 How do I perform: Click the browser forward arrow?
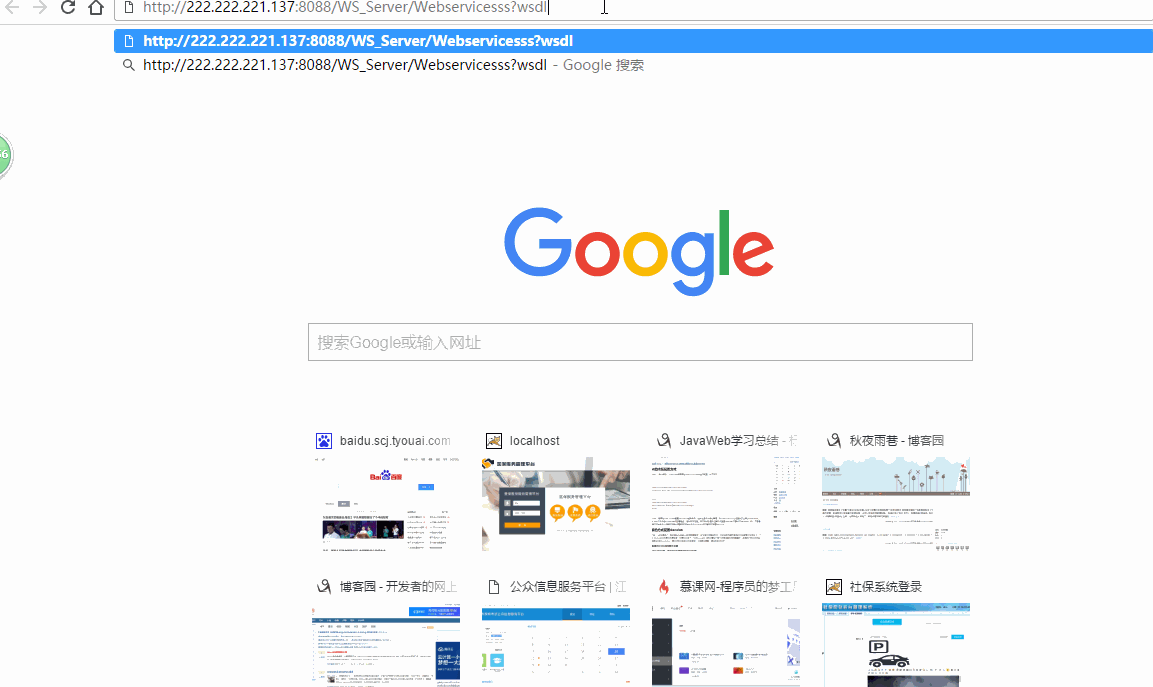click(x=40, y=7)
